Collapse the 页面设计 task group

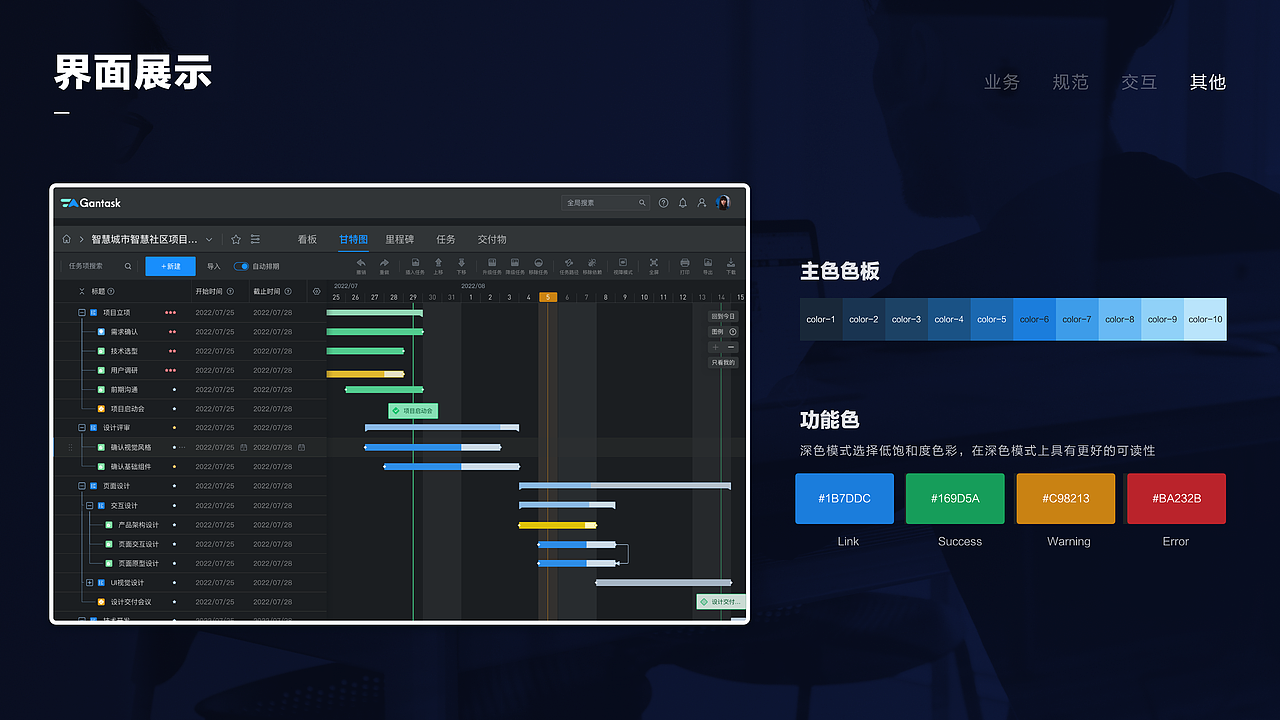[x=82, y=486]
